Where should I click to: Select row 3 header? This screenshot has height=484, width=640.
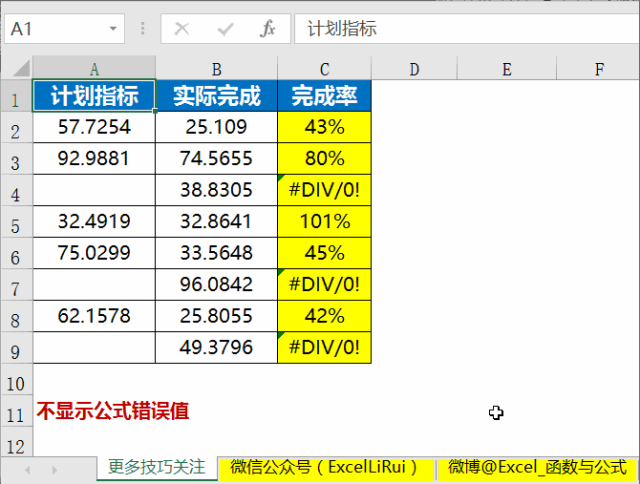click(16, 159)
